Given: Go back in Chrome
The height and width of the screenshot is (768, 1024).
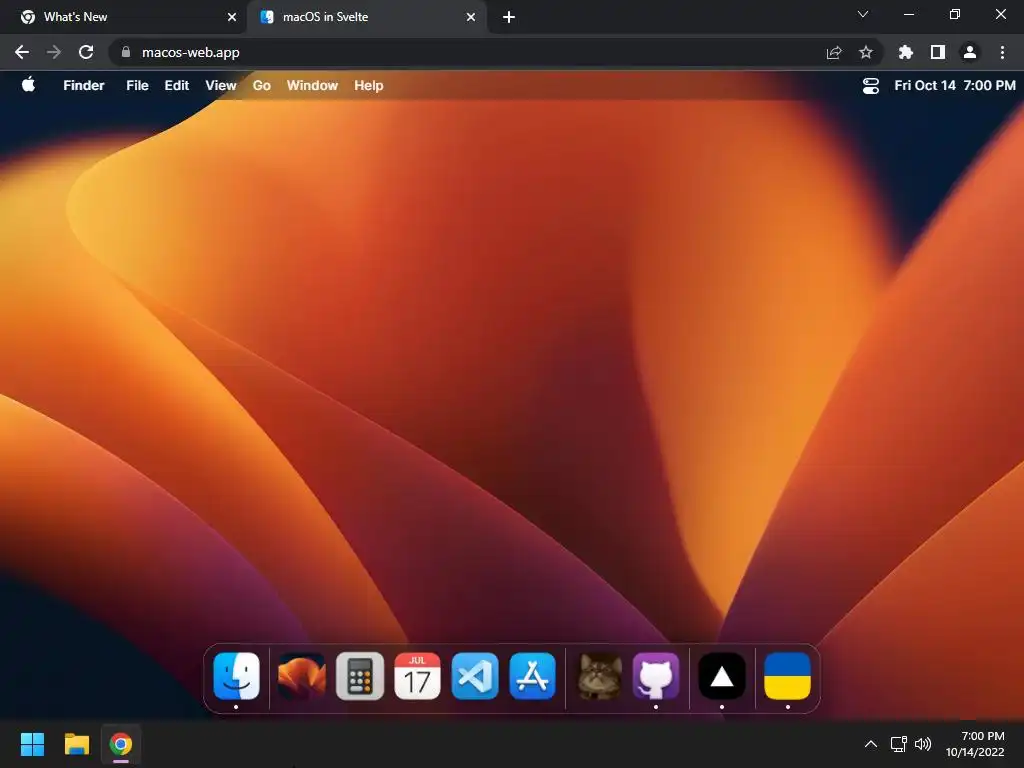Looking at the screenshot, I should [x=22, y=52].
